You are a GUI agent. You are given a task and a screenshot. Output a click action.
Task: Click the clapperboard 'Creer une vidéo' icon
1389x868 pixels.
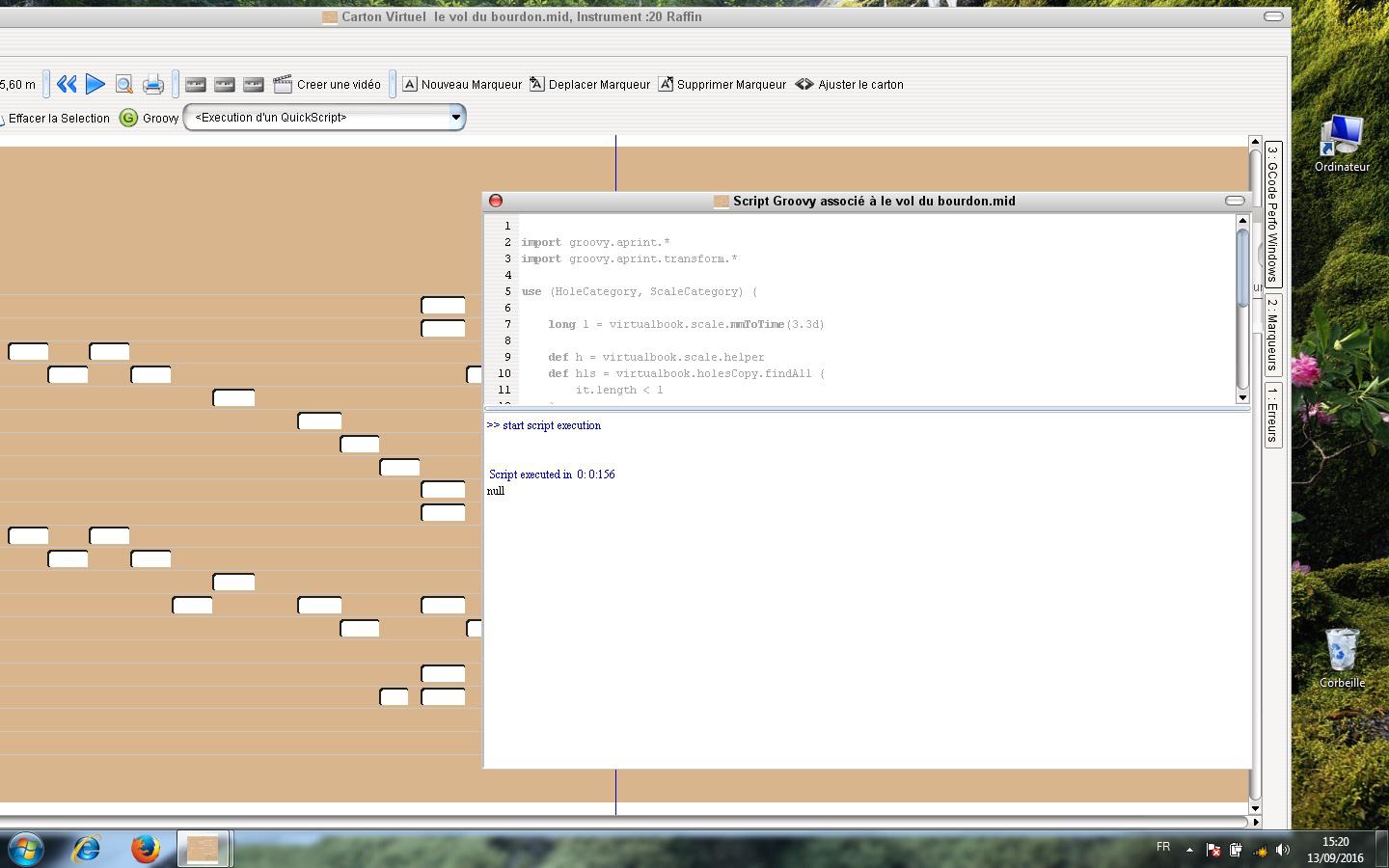pos(283,85)
